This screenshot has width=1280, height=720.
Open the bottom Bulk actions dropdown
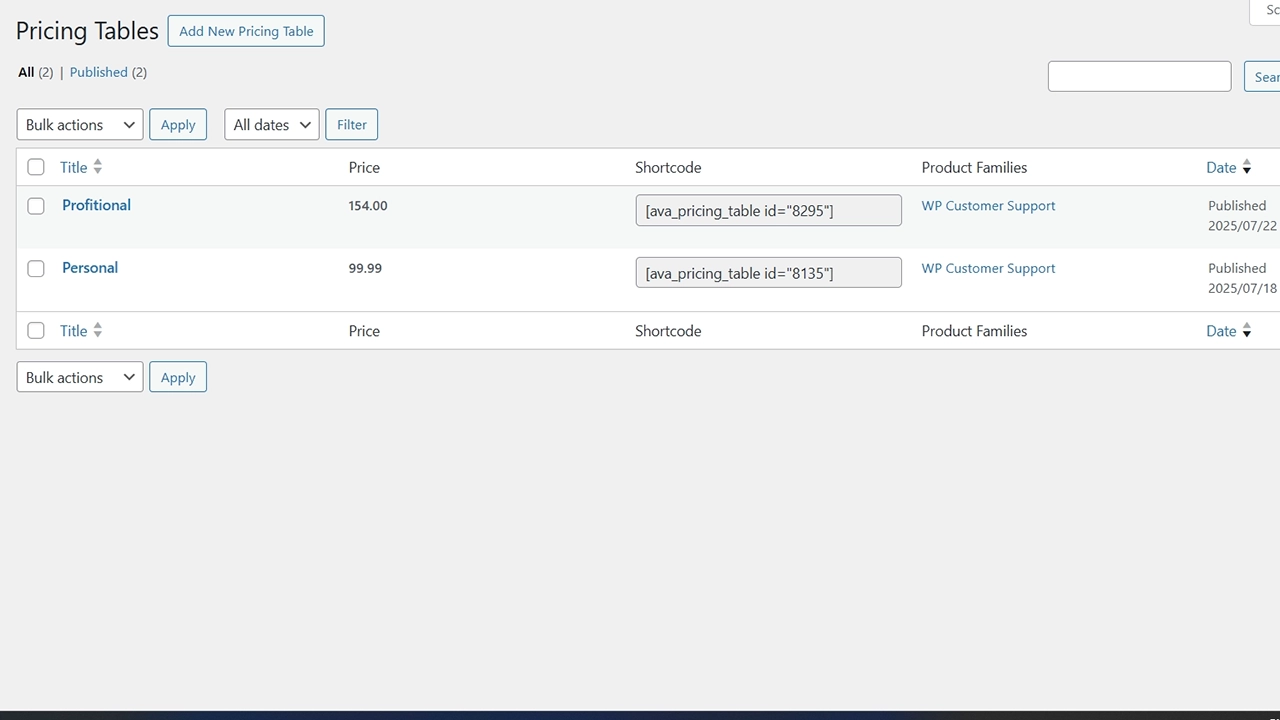(x=79, y=377)
